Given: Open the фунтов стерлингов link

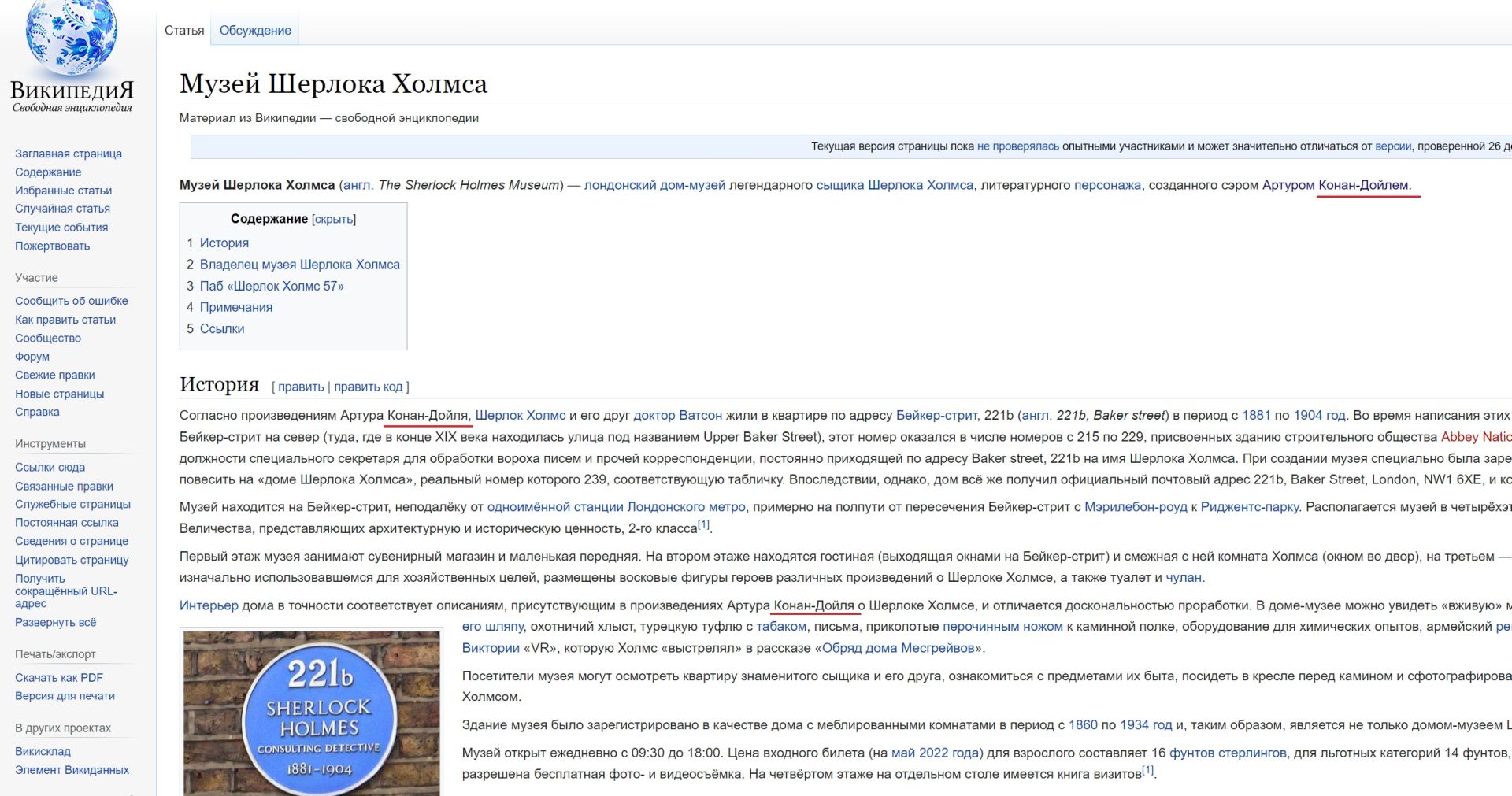Looking at the screenshot, I should (x=1228, y=753).
